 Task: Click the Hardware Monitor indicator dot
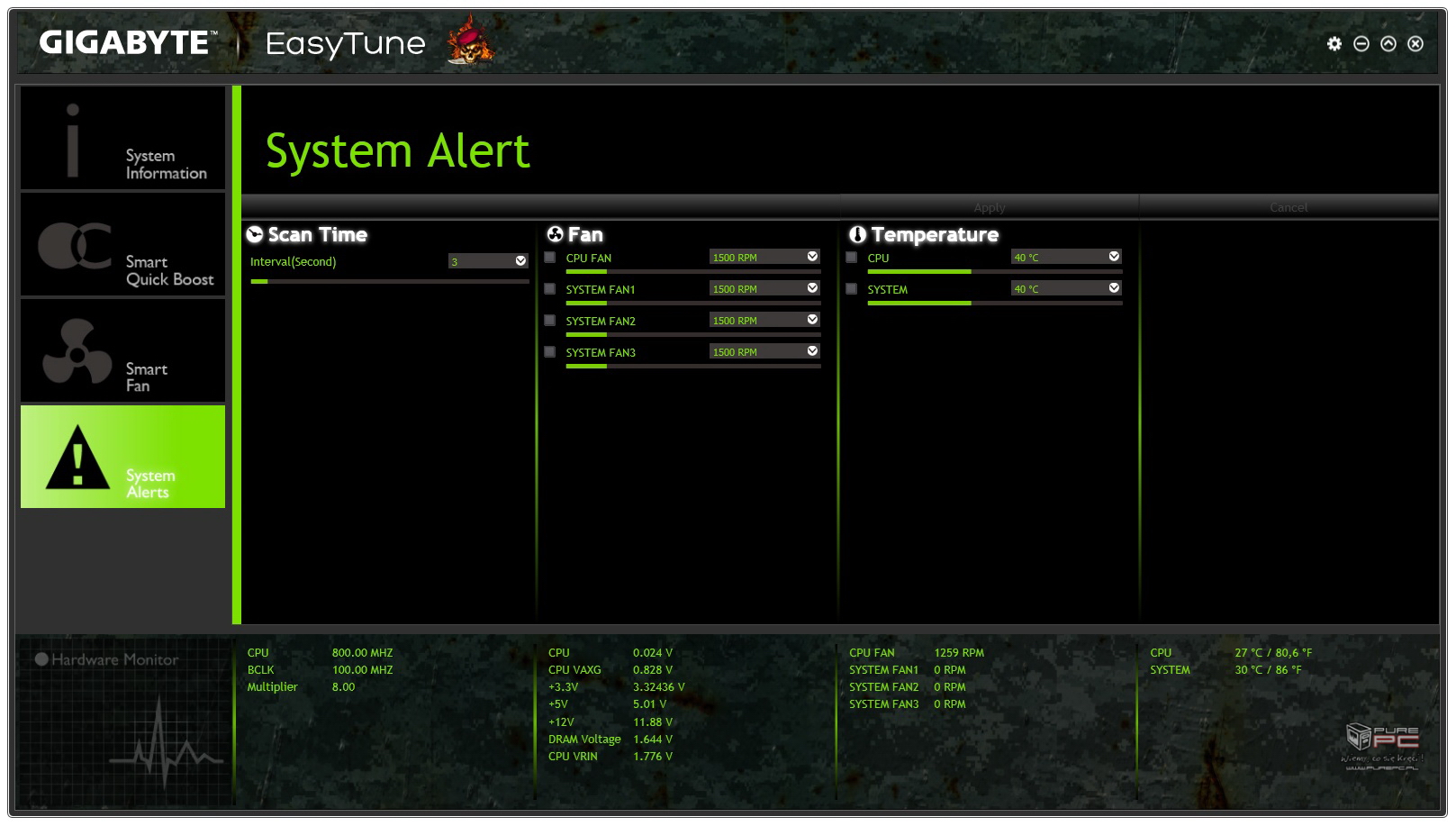click(x=41, y=659)
